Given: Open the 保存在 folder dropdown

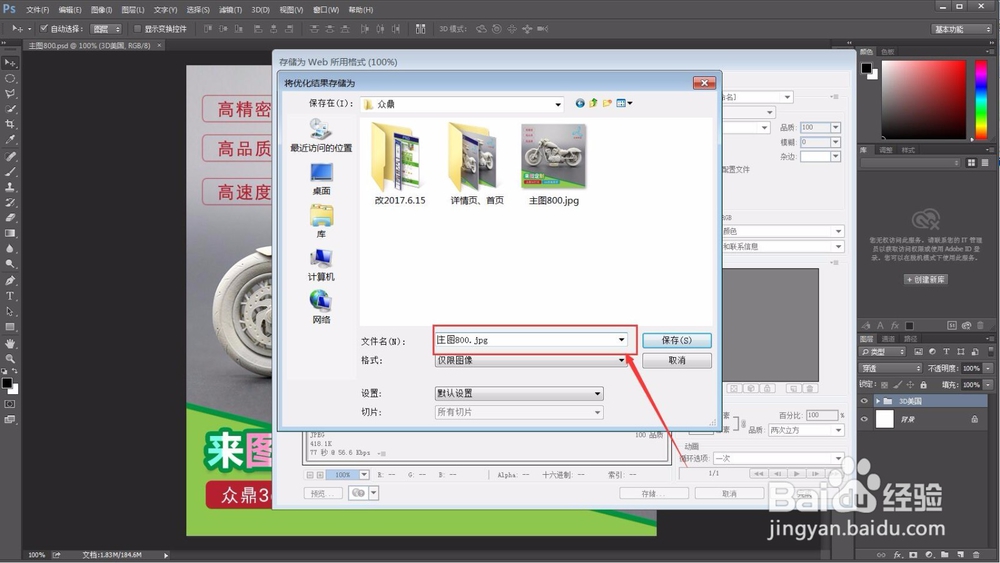Looking at the screenshot, I should coord(558,105).
